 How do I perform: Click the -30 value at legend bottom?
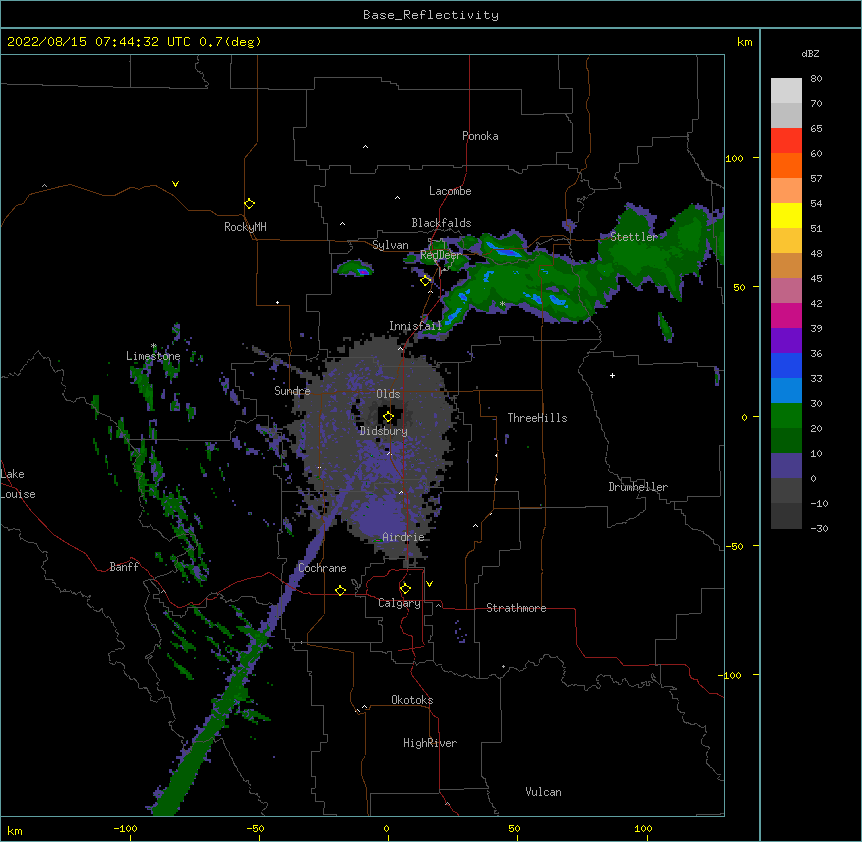coord(819,529)
